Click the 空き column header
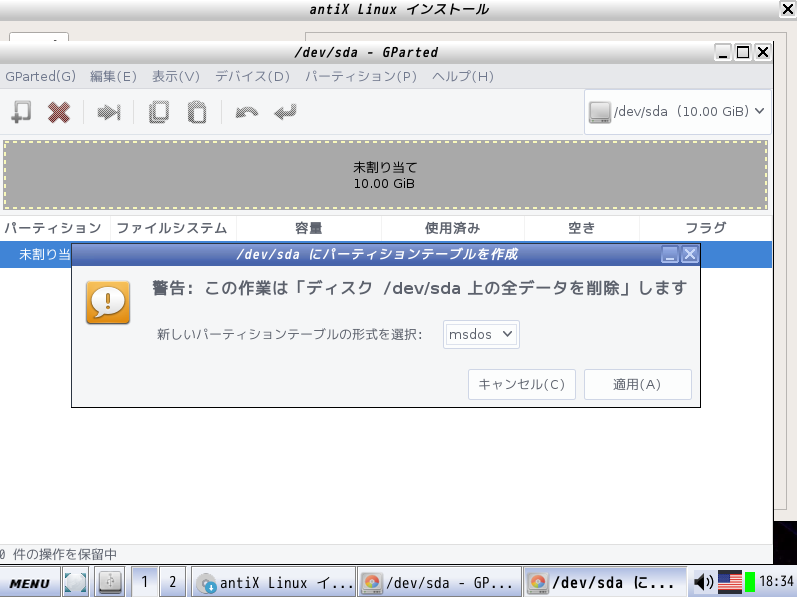797x597 pixels. pyautogui.click(x=581, y=228)
